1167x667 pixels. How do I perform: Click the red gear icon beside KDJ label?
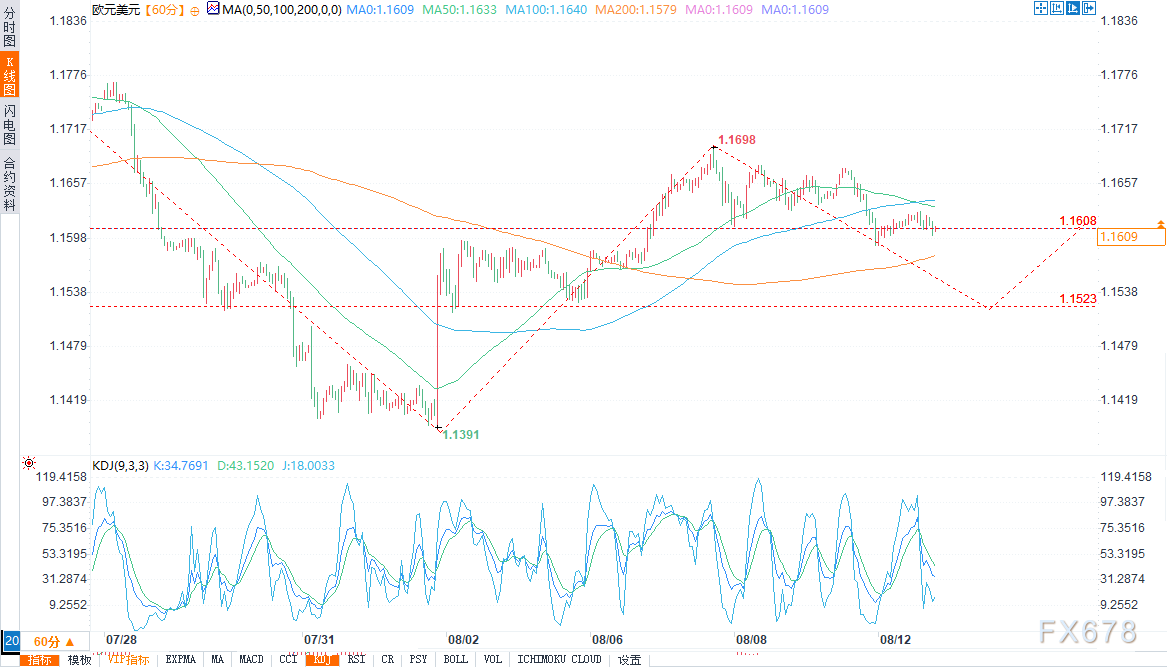28,464
